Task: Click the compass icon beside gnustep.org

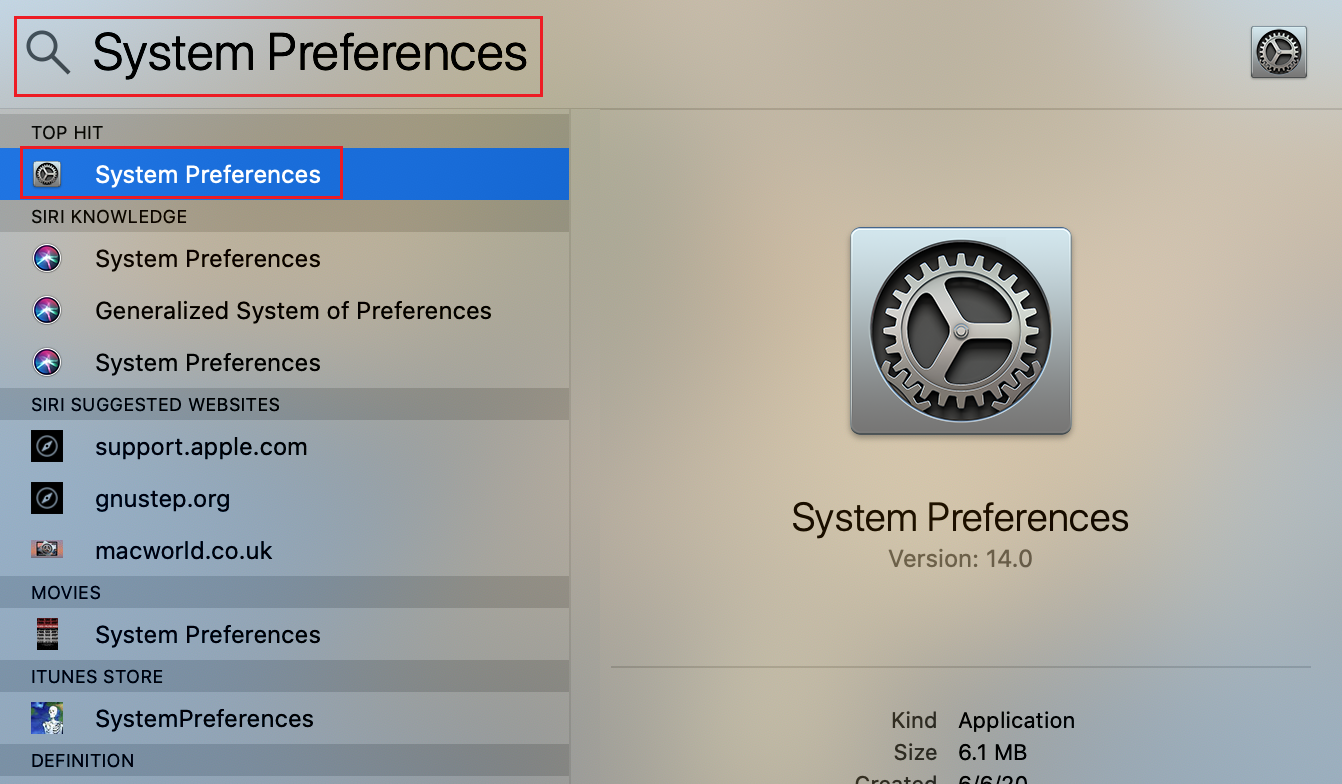Action: [47, 498]
